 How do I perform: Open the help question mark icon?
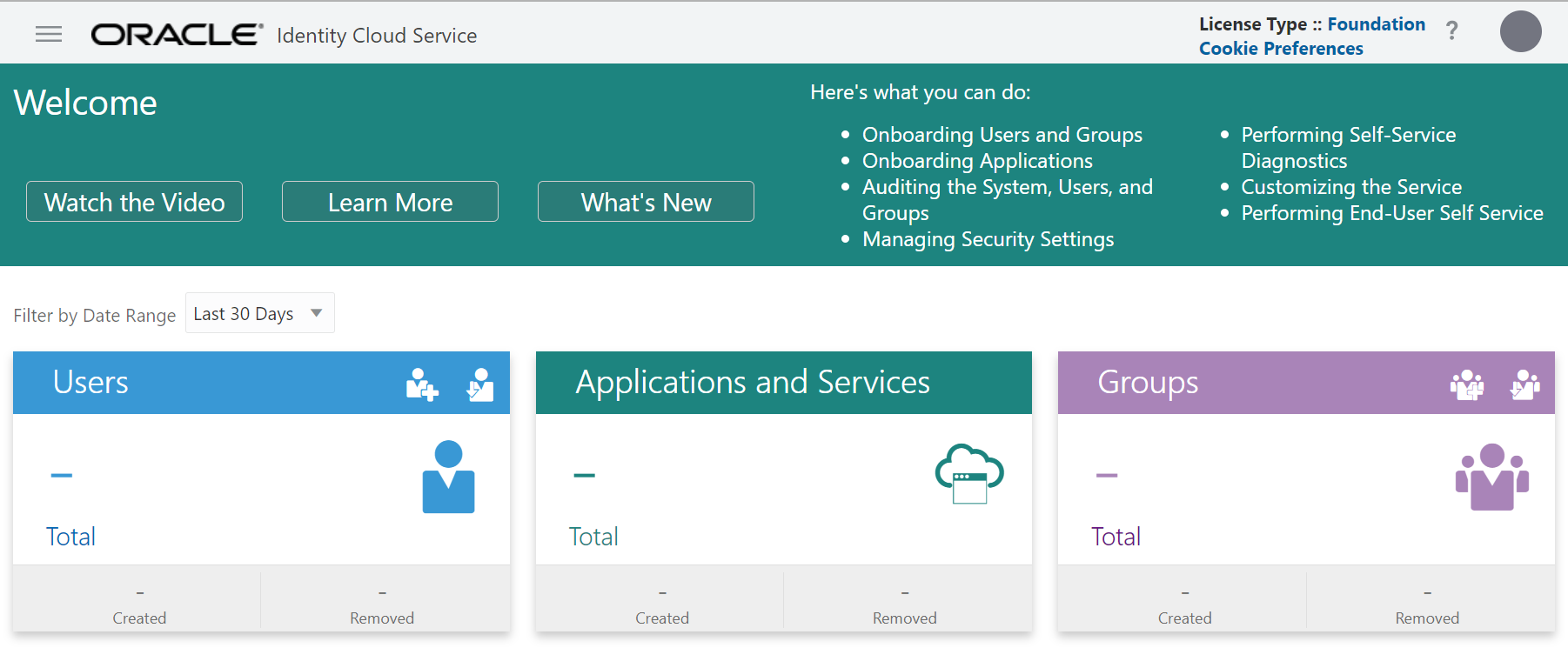(x=1451, y=31)
